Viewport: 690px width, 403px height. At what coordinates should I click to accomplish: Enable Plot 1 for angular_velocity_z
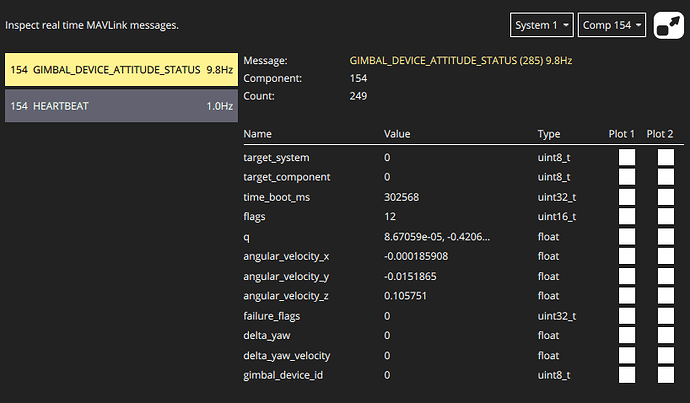pos(627,296)
